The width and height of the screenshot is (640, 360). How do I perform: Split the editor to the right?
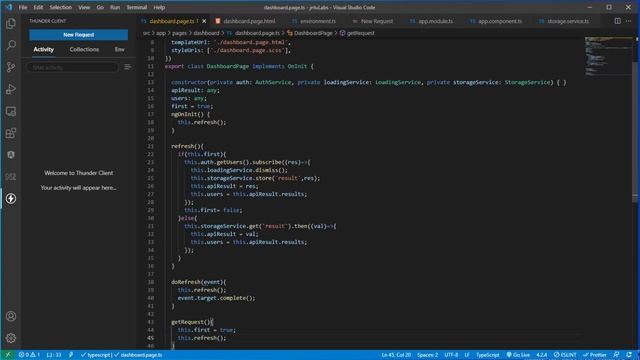(x=618, y=21)
